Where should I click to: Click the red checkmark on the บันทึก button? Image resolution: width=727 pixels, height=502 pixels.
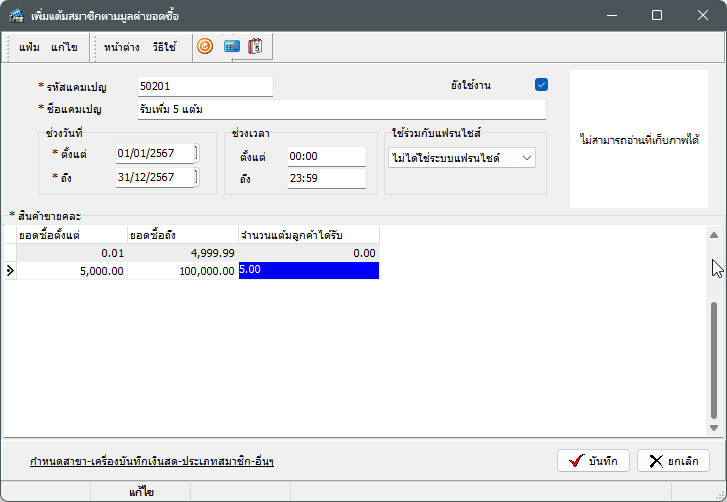point(575,461)
